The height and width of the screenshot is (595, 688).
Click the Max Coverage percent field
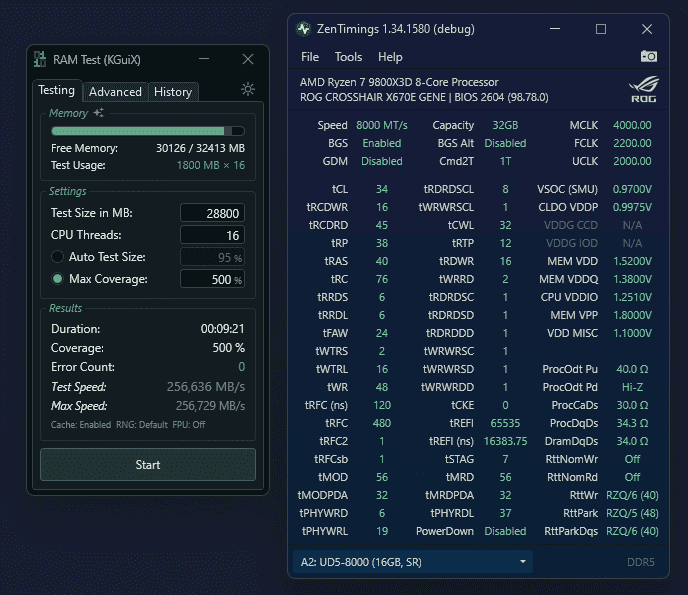212,279
